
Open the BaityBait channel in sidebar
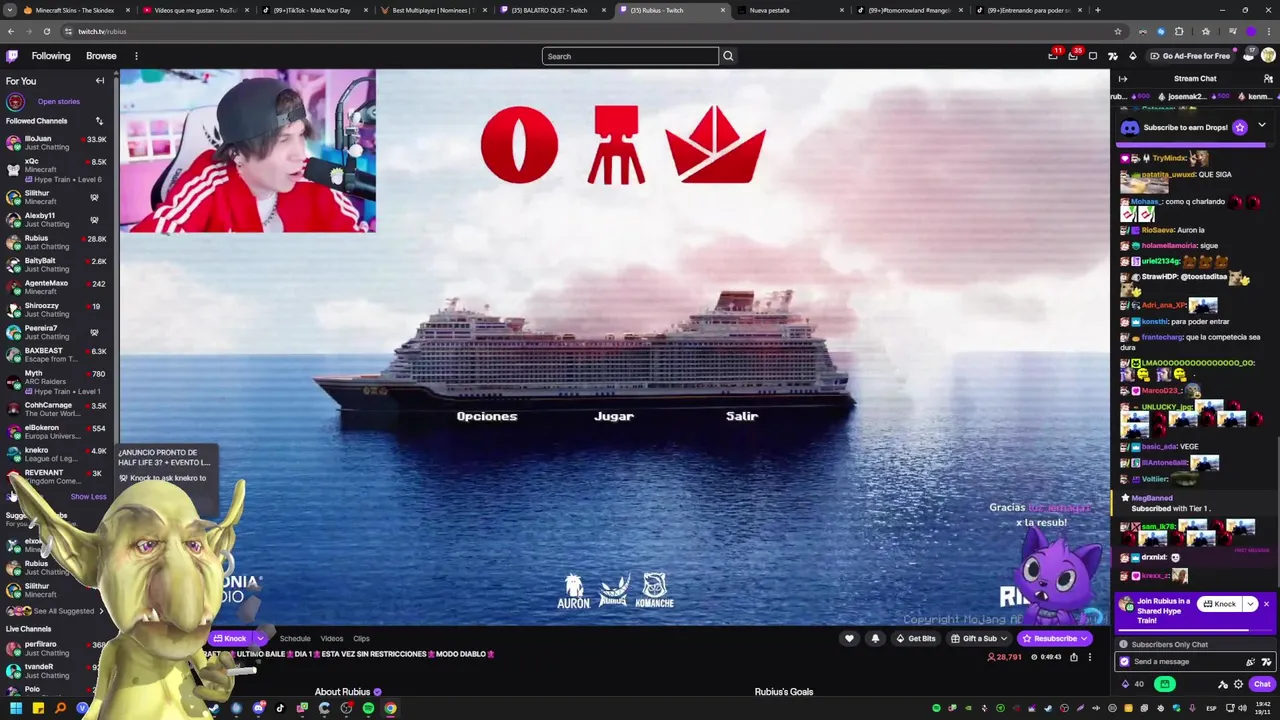pos(56,265)
